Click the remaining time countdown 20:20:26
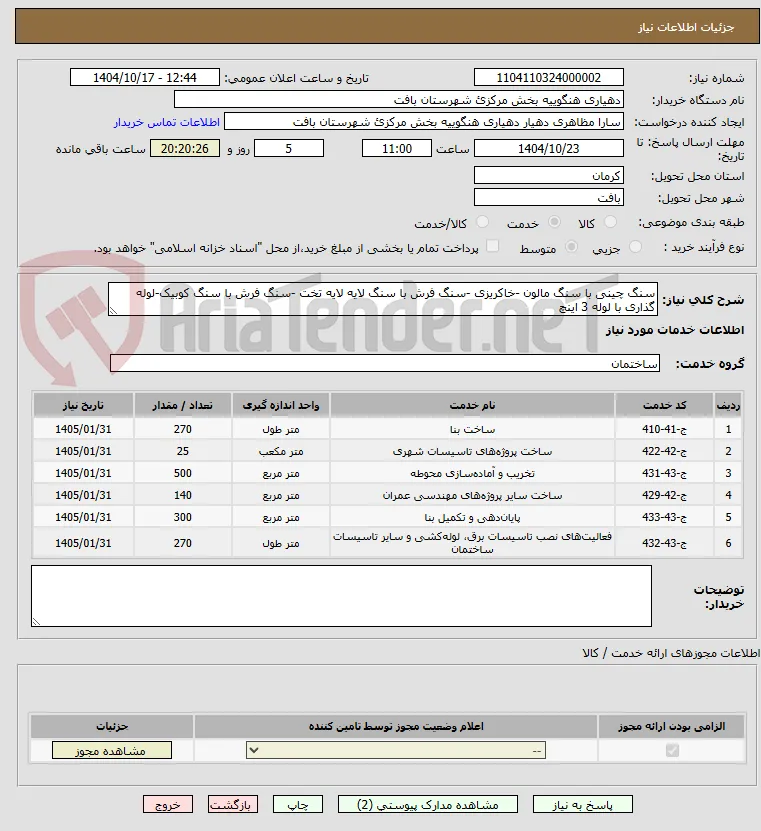The image size is (761, 831). tap(184, 148)
